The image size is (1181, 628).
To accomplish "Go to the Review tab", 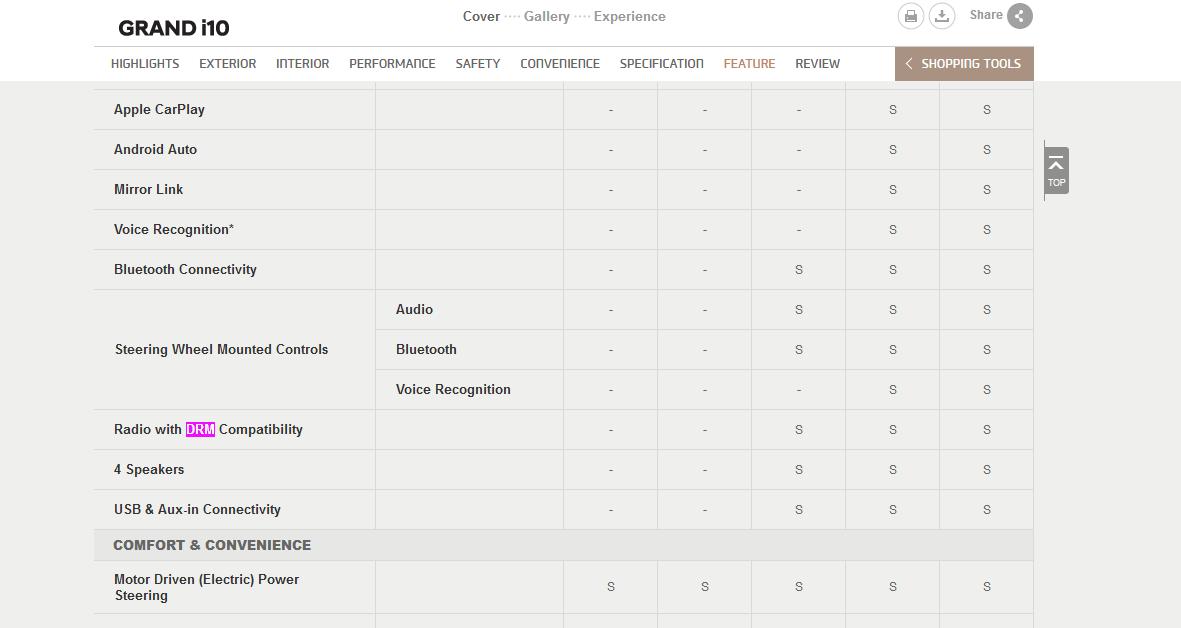I will point(817,64).
